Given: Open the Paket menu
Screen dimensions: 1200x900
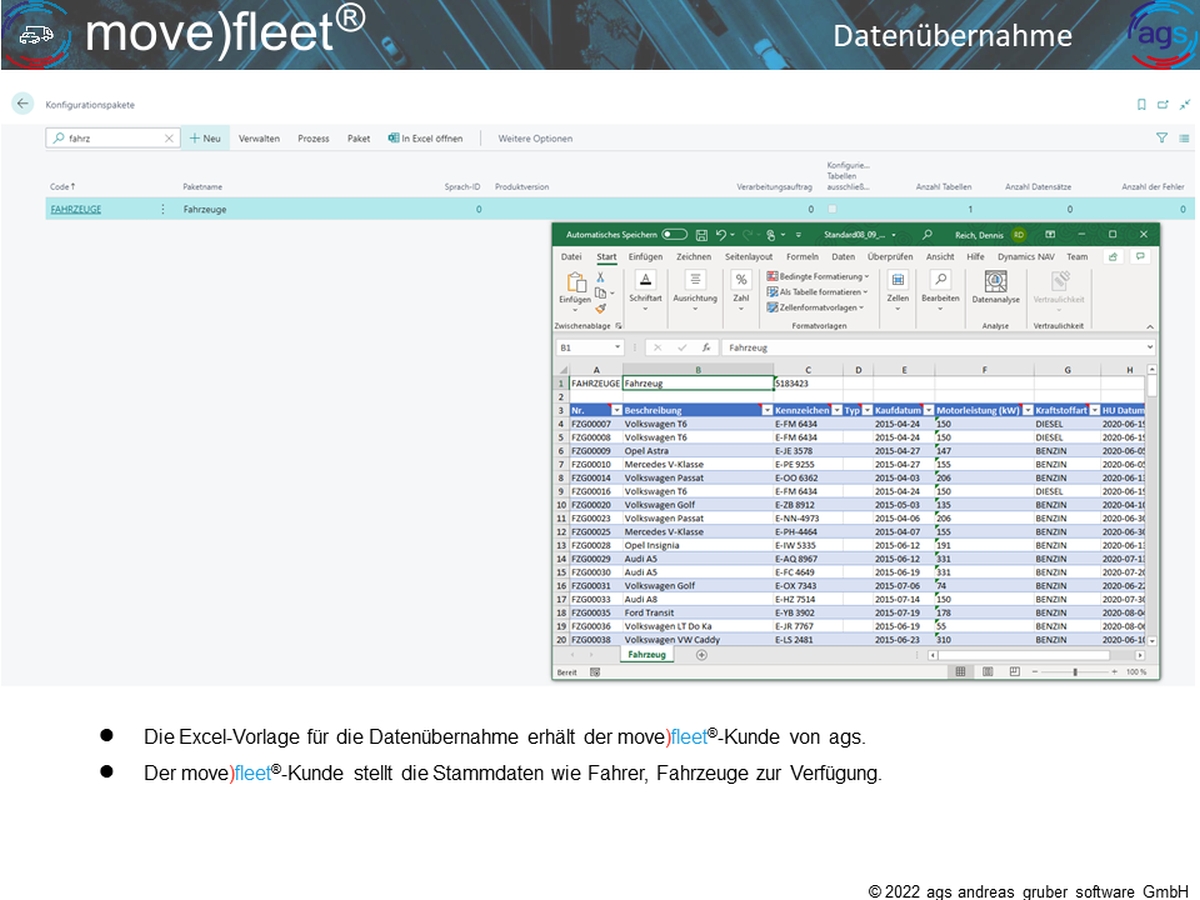Looking at the screenshot, I should pyautogui.click(x=359, y=139).
